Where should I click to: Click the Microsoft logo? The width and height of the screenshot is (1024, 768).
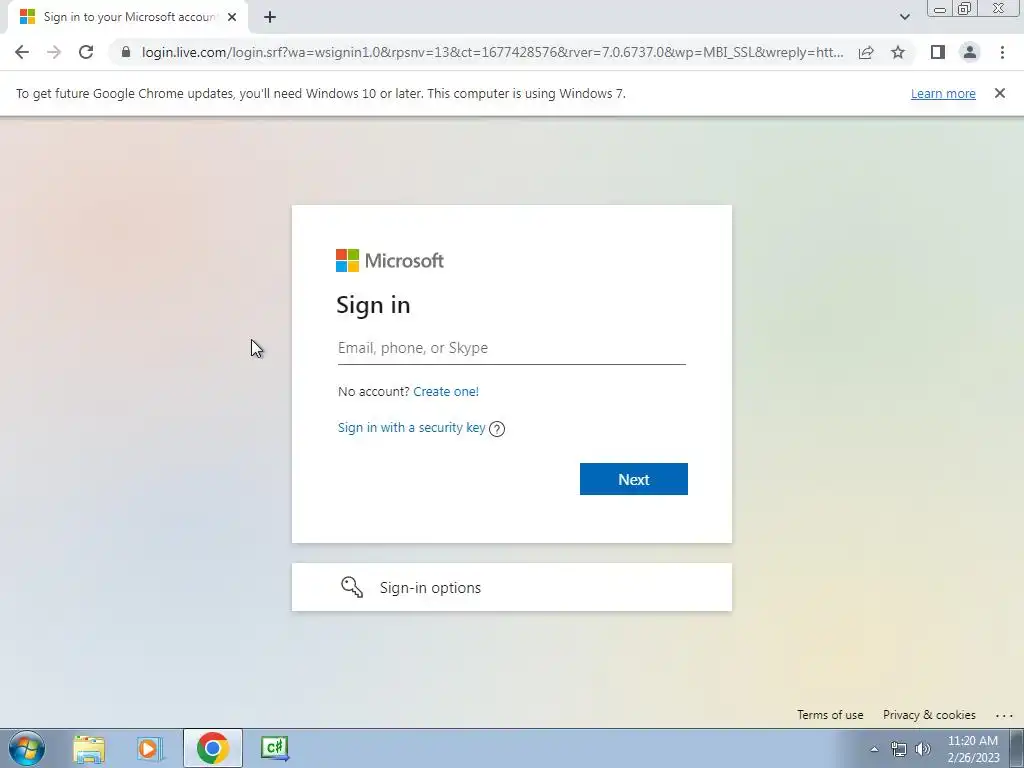coord(390,261)
